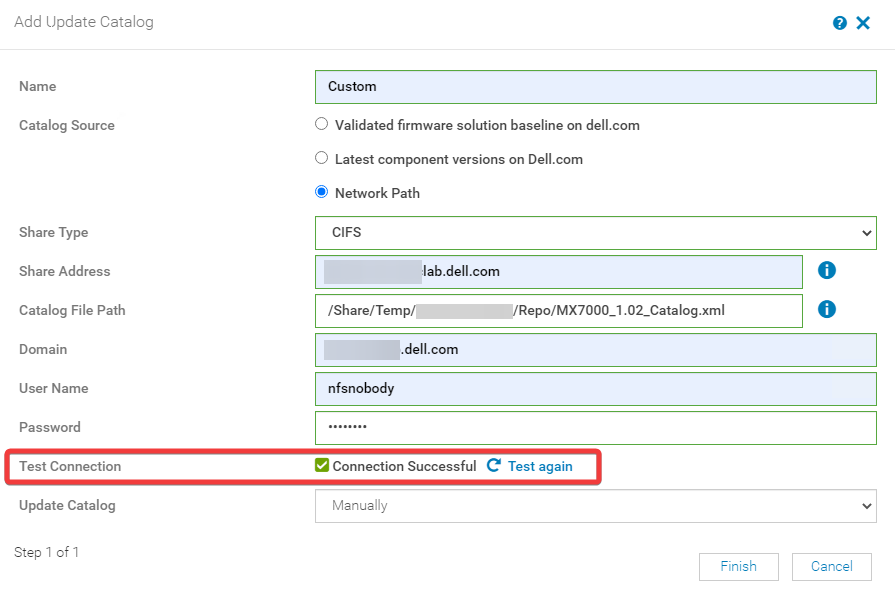
Task: Select the Network Path radio button
Action: click(x=321, y=191)
